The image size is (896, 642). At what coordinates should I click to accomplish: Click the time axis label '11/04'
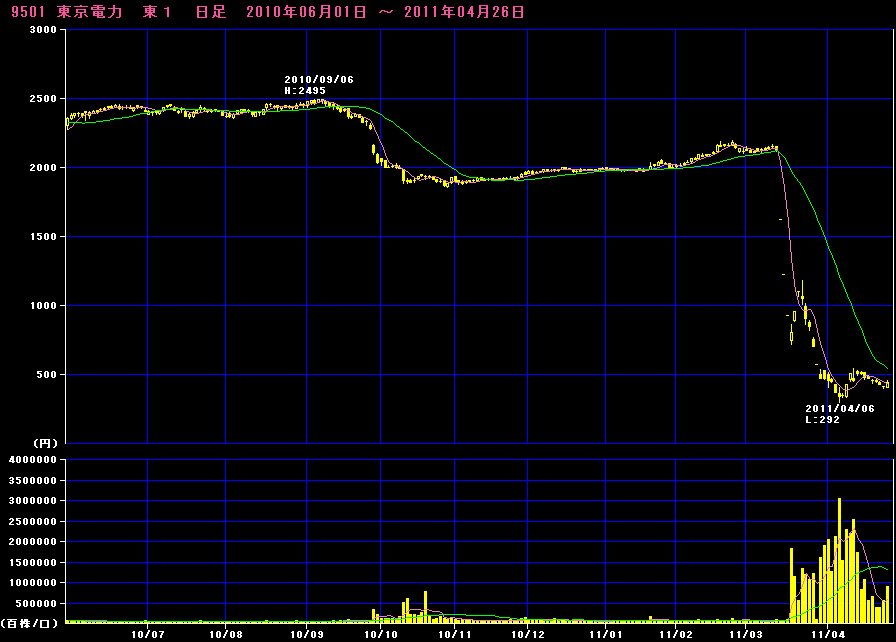[828, 635]
